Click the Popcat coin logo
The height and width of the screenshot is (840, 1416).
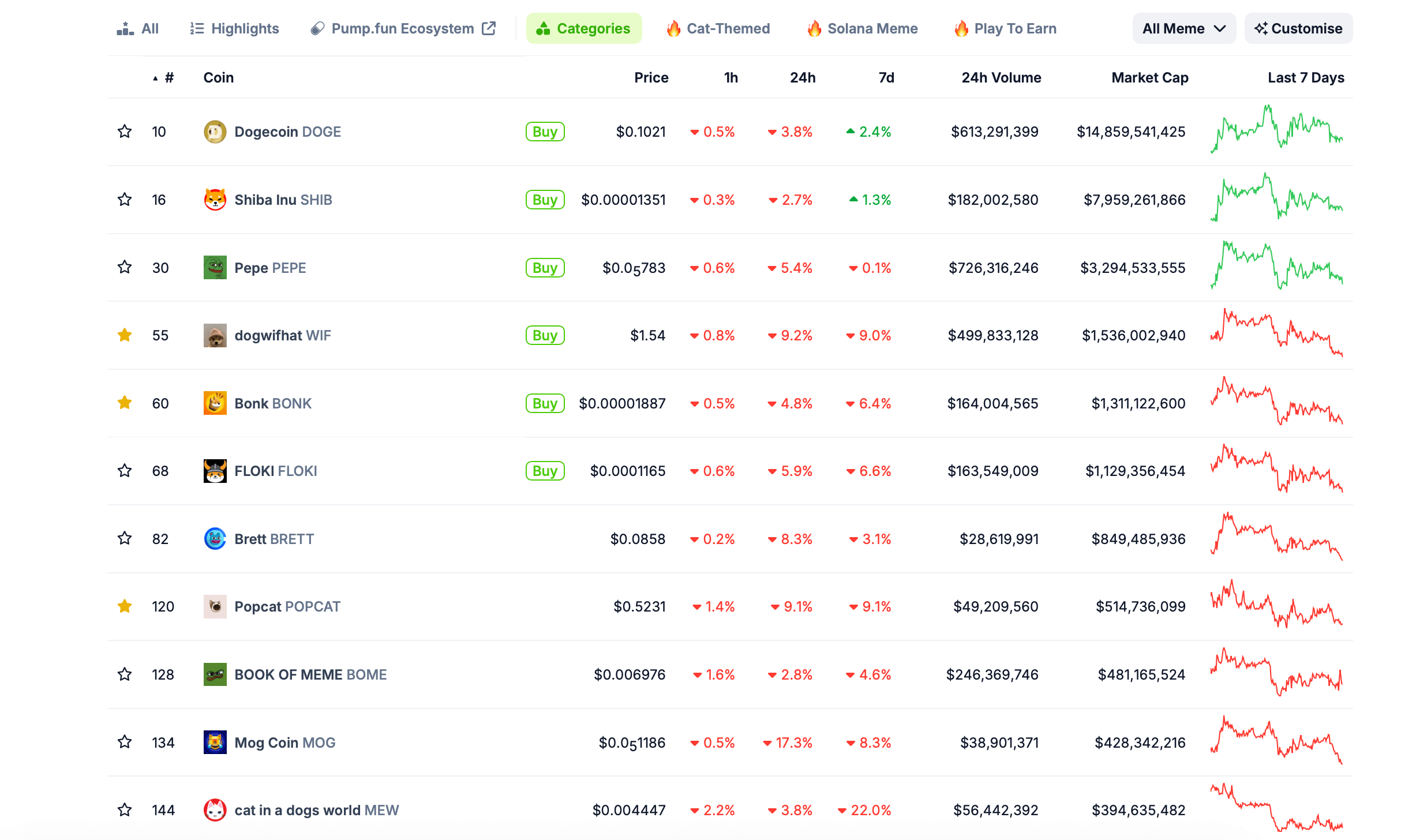click(215, 606)
